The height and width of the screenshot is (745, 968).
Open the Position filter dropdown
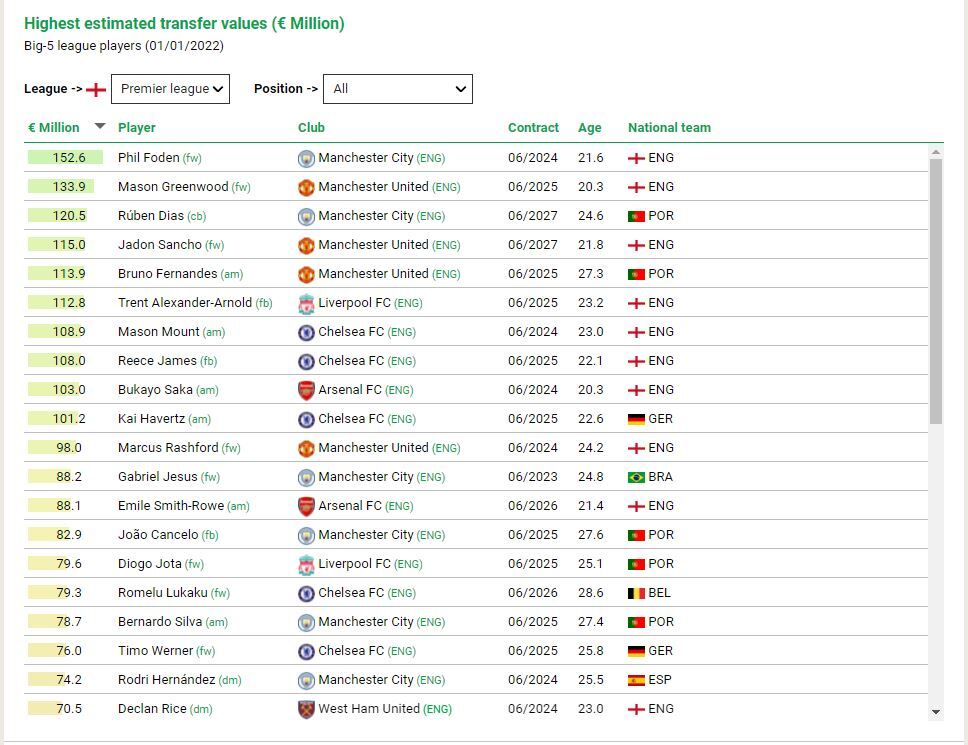(400, 89)
